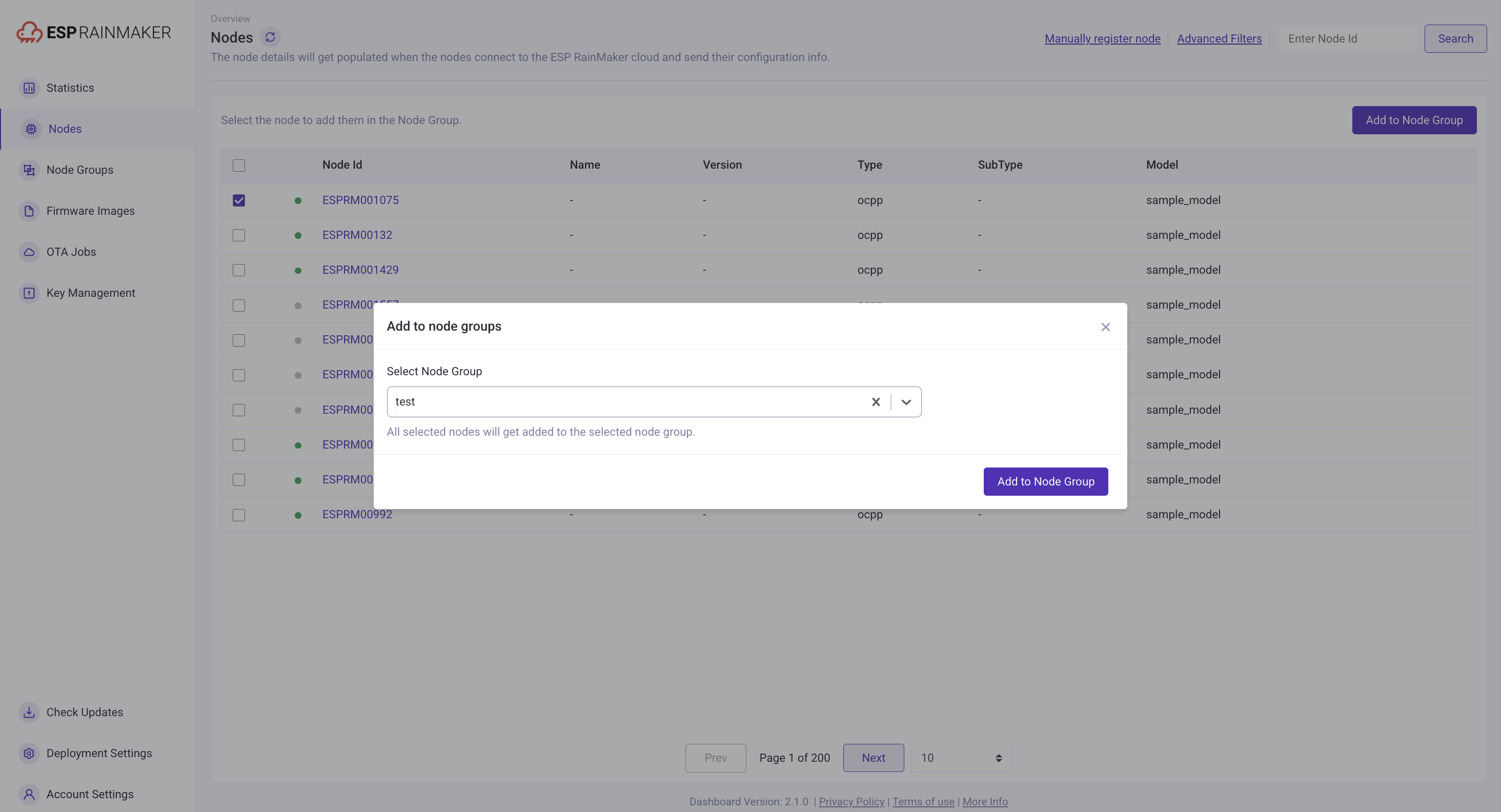Click the Node Groups sidebar icon
The image size is (1501, 812).
(x=29, y=170)
